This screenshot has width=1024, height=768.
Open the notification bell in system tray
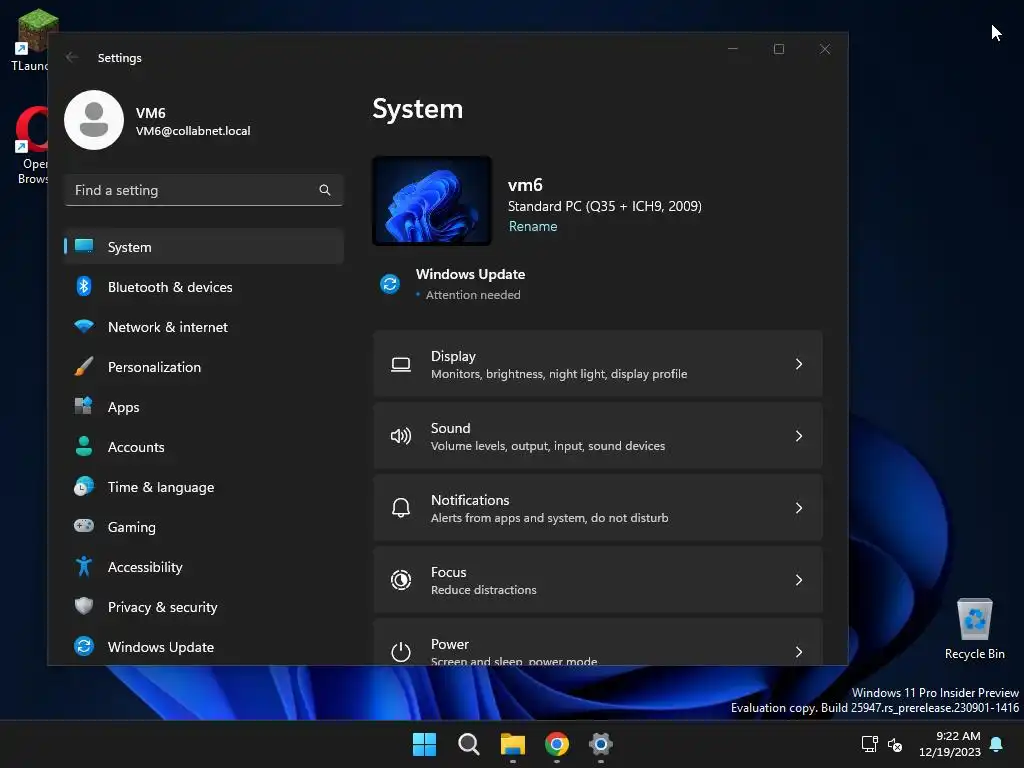click(997, 744)
